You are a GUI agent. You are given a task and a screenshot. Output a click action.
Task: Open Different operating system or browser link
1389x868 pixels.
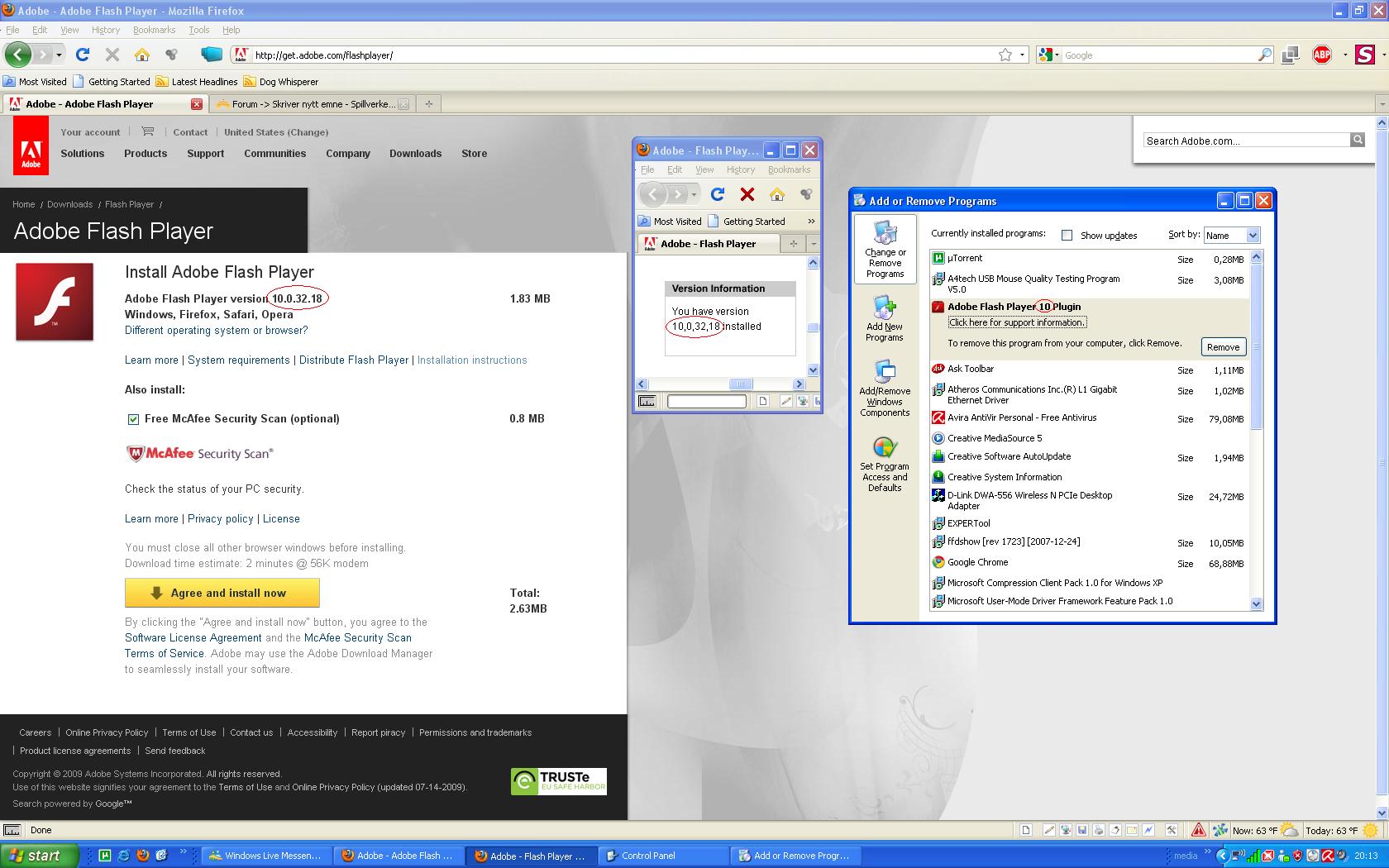pos(216,330)
